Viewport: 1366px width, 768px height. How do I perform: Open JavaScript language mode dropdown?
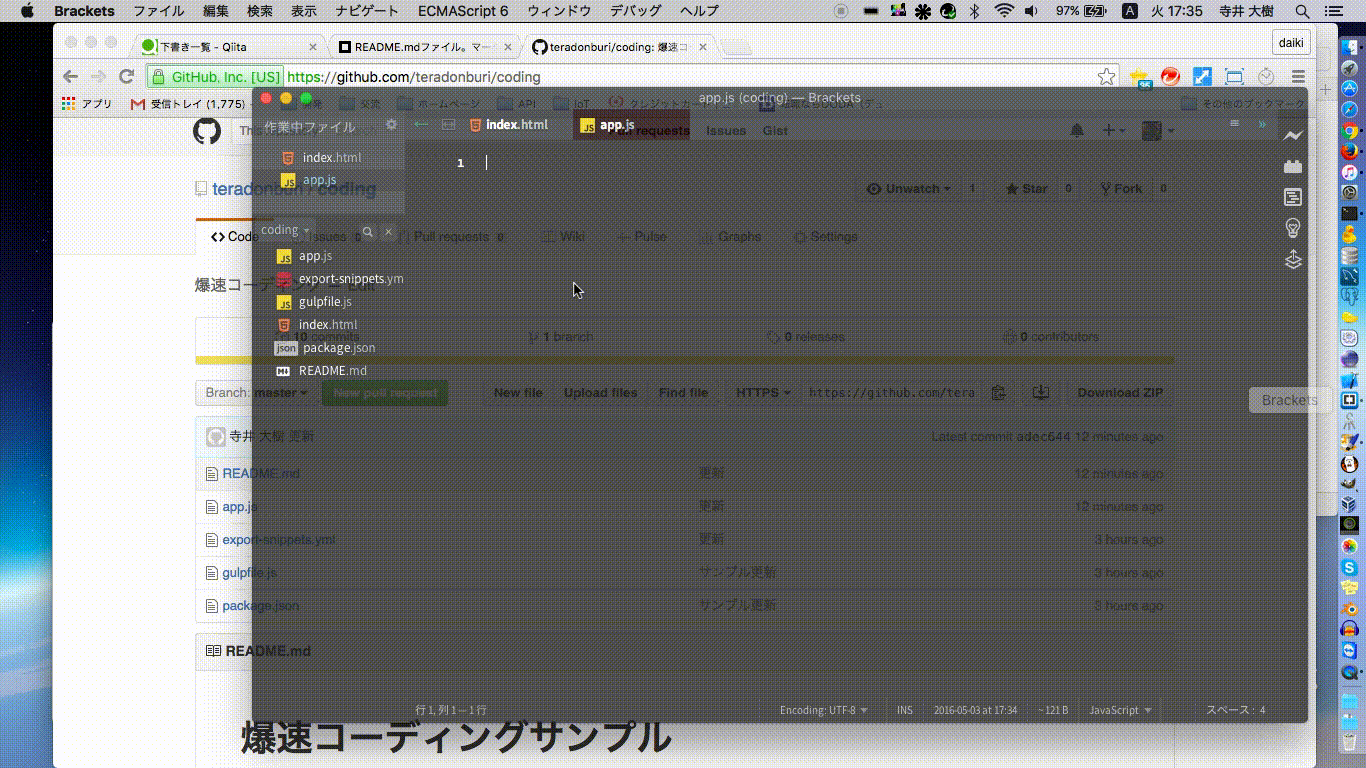pos(1120,710)
